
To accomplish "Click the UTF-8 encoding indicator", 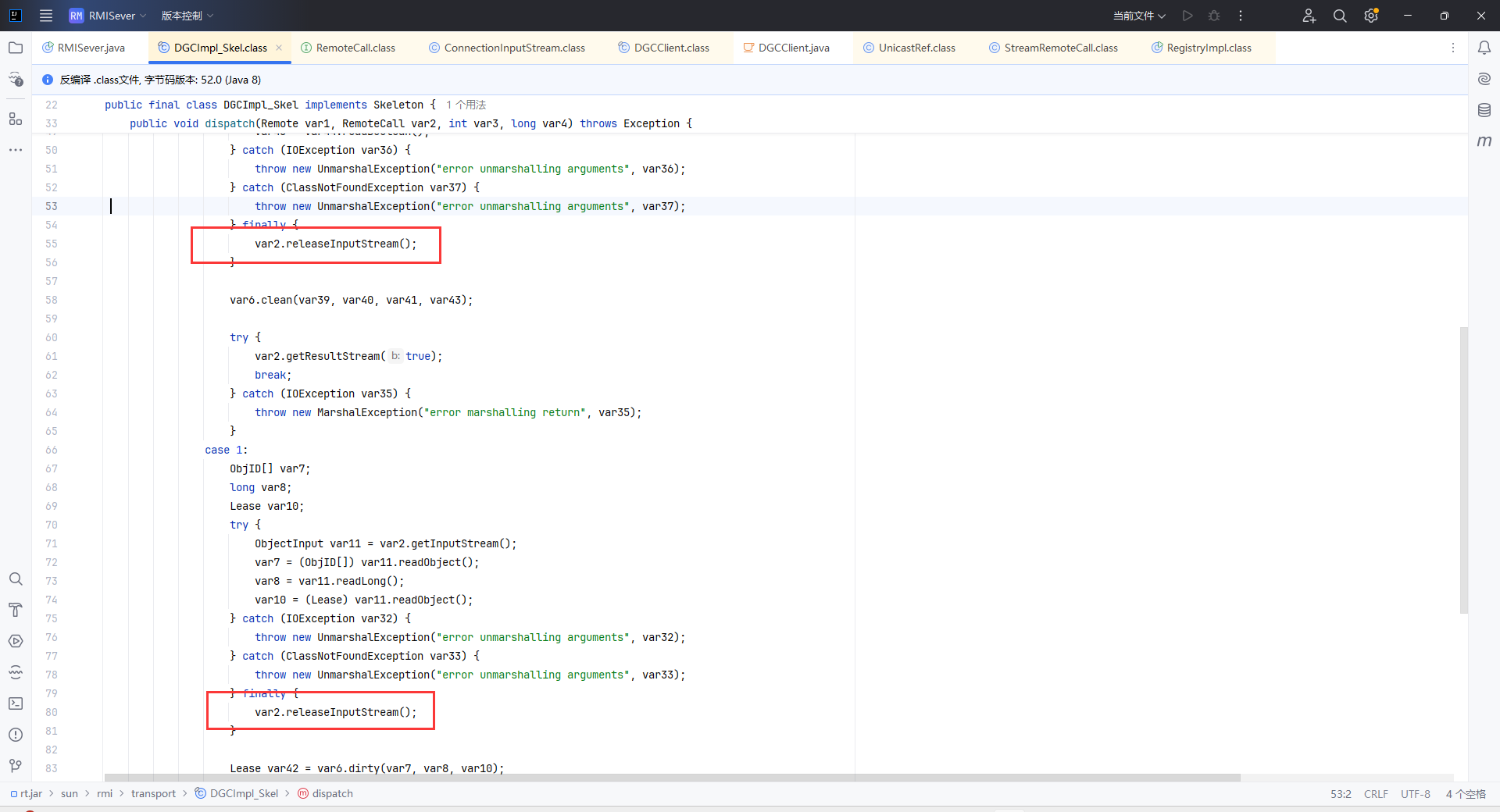I will click(x=1415, y=793).
